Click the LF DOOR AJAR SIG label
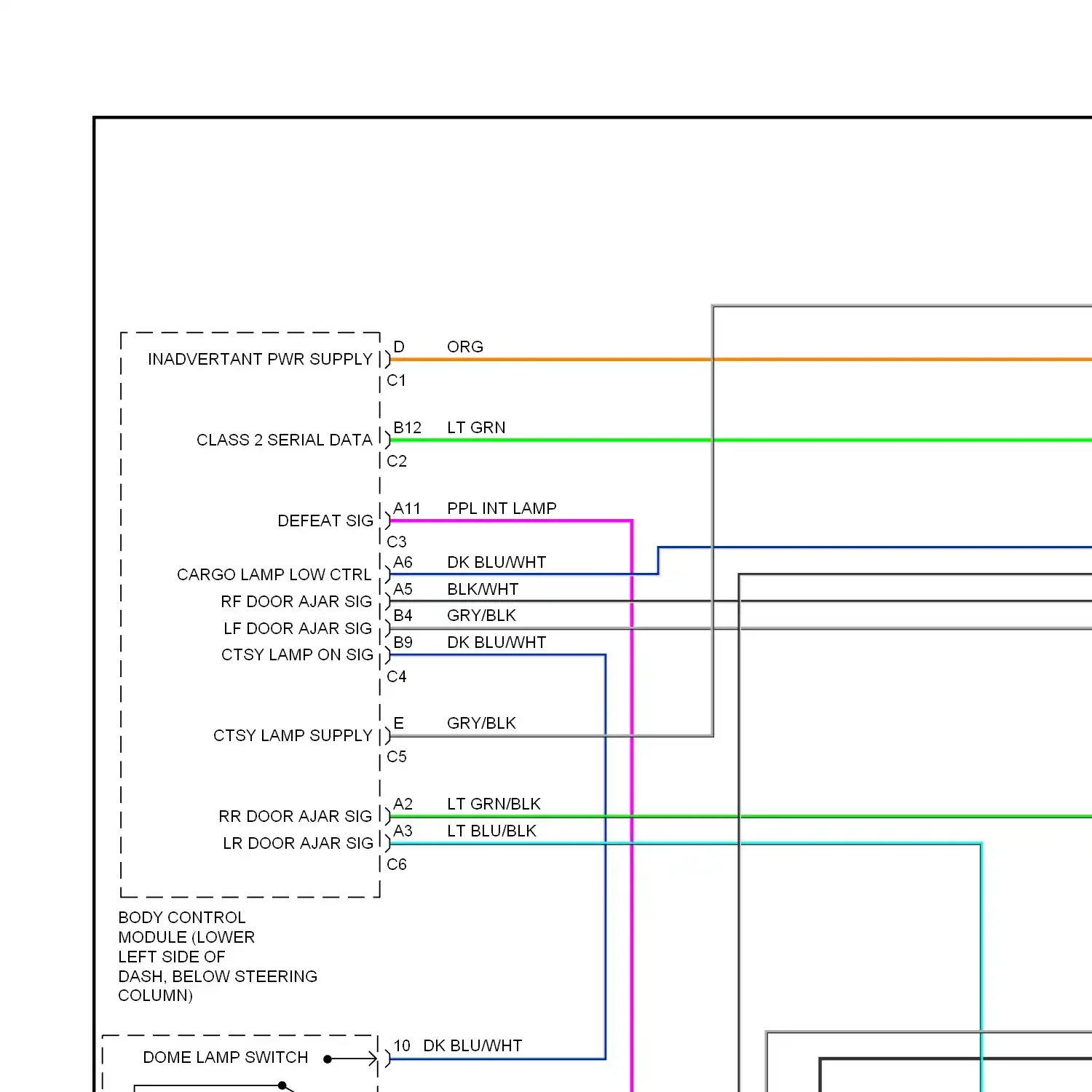This screenshot has width=1092, height=1092. click(298, 629)
